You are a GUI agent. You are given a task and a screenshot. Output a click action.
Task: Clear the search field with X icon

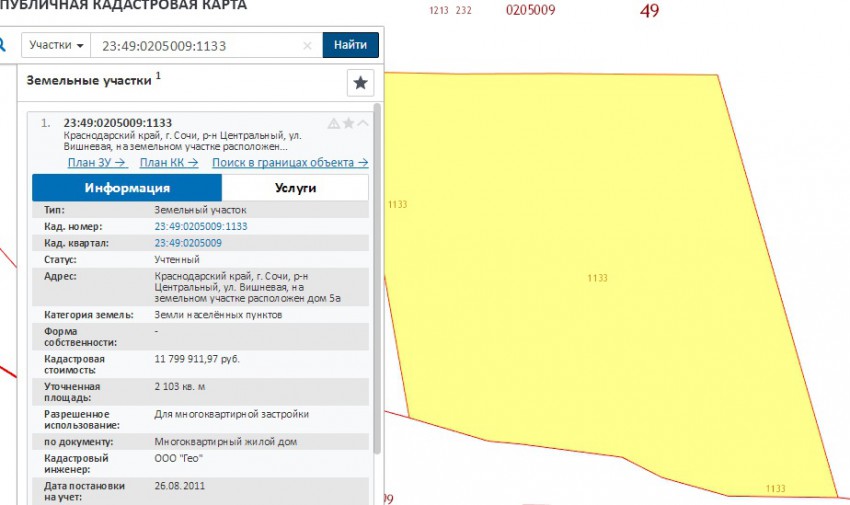point(308,46)
